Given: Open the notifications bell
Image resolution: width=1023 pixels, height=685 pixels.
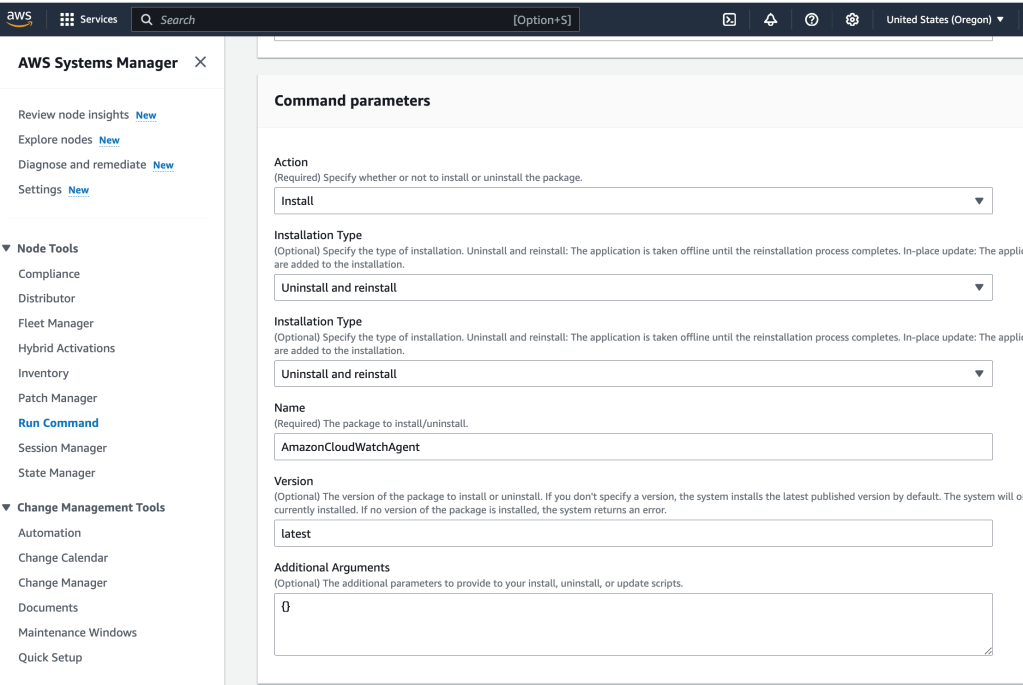Looking at the screenshot, I should (771, 19).
